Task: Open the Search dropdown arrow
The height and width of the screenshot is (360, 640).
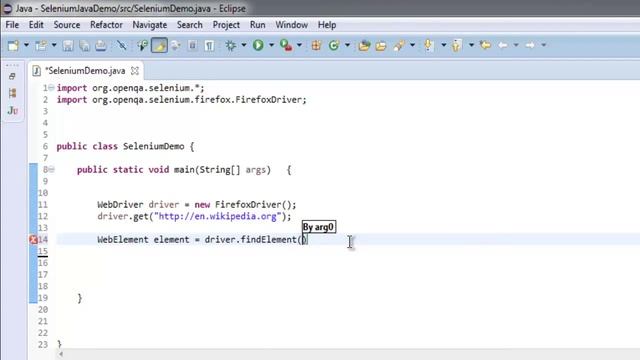Action: pos(412,45)
